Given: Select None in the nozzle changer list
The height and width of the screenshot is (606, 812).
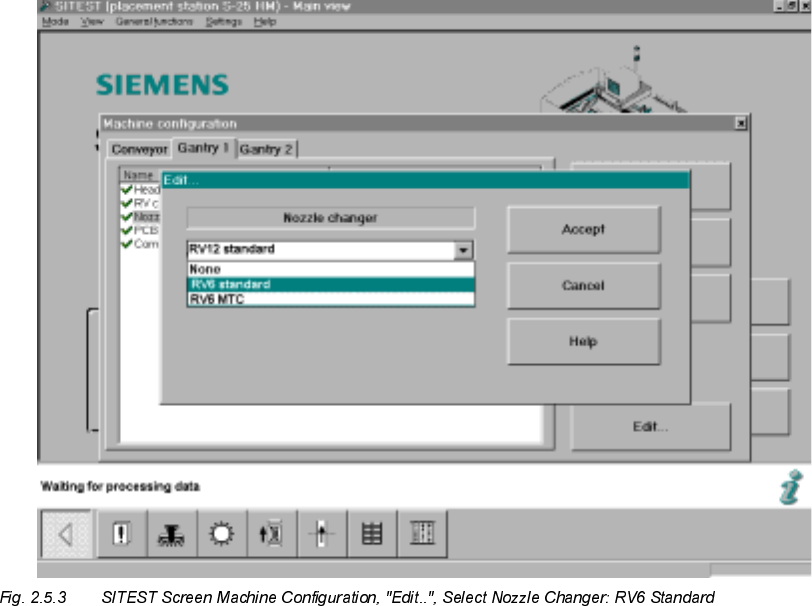Looking at the screenshot, I should (330, 269).
